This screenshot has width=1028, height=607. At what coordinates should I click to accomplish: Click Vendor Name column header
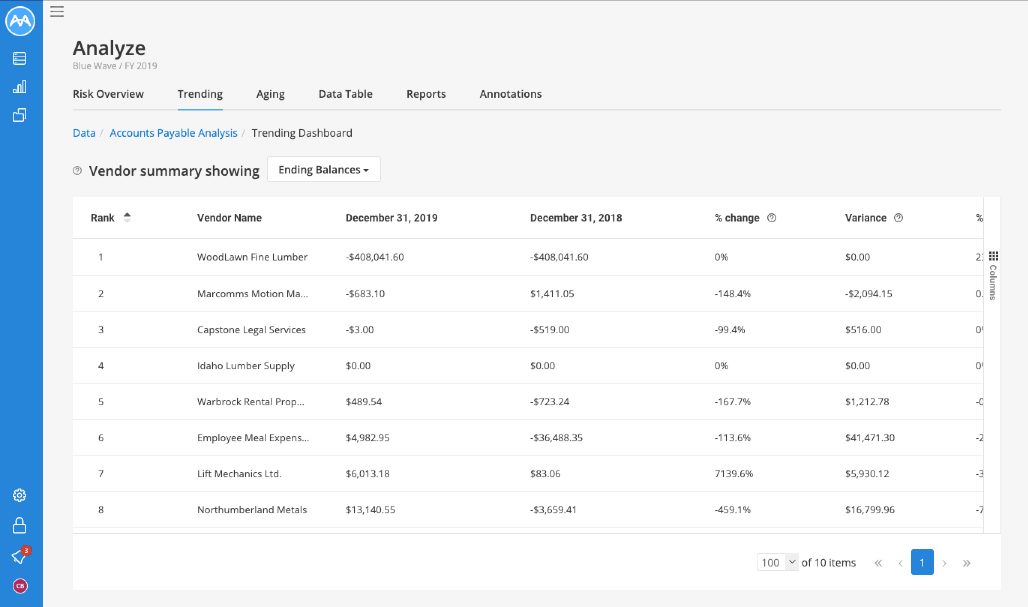coord(229,218)
